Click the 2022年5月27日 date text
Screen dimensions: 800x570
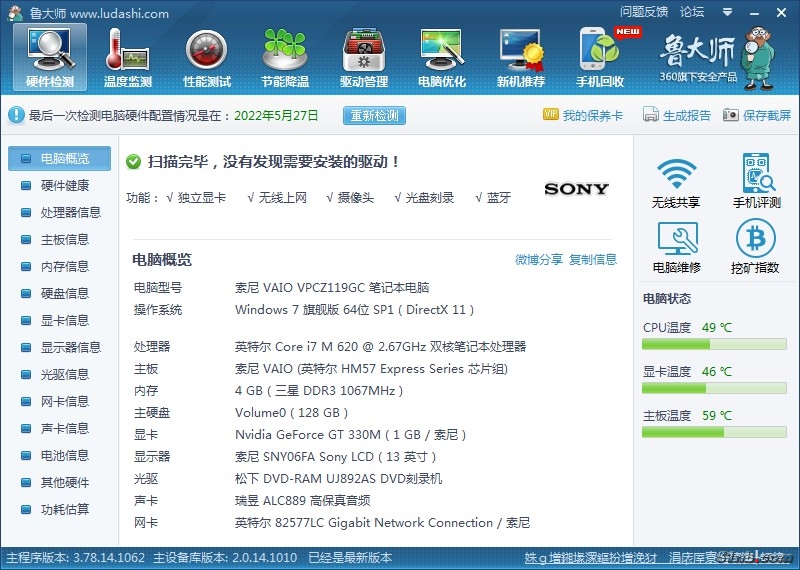click(x=276, y=115)
